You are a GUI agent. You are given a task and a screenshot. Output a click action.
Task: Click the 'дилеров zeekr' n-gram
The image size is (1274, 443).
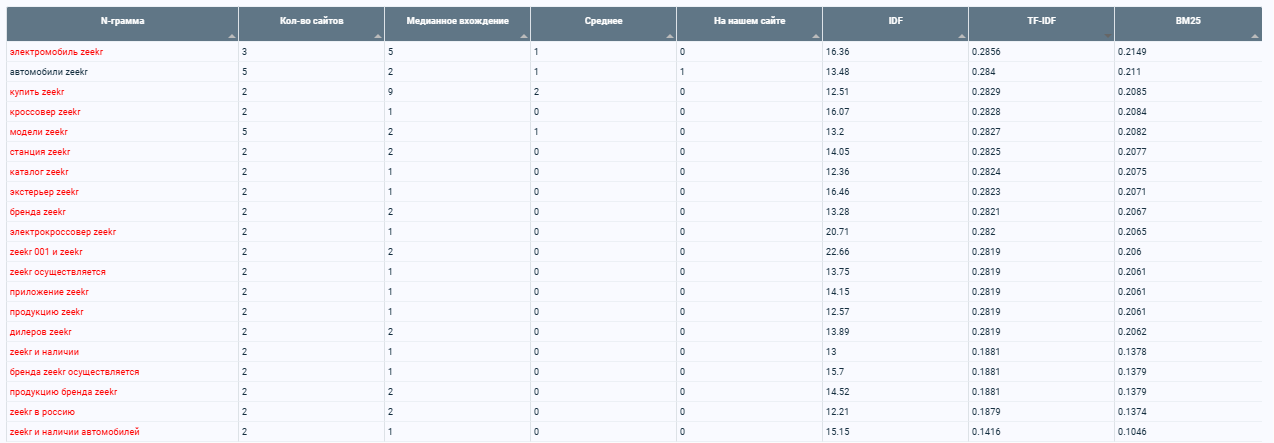click(40, 332)
